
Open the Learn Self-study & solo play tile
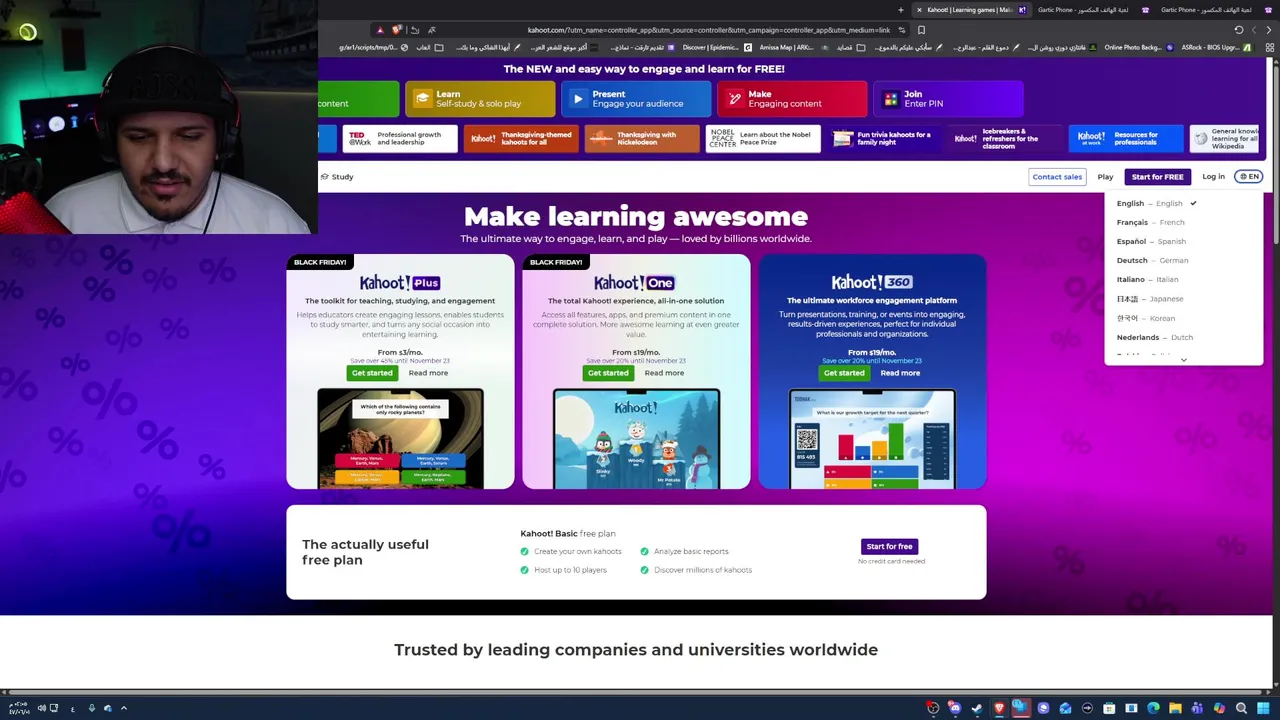pos(480,99)
